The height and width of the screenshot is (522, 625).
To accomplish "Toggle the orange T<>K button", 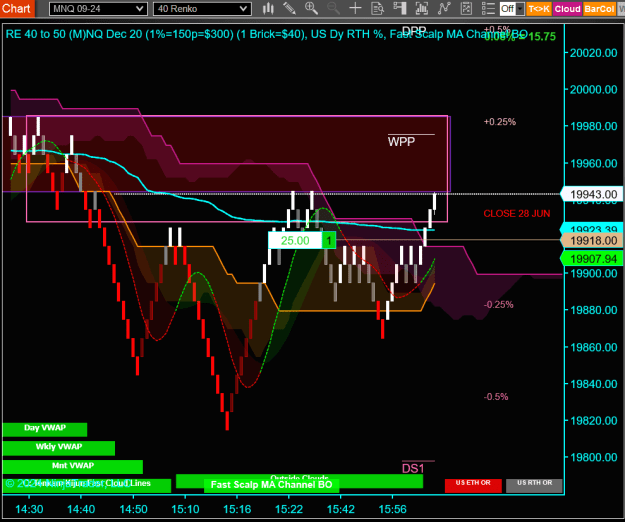I will click(x=539, y=9).
